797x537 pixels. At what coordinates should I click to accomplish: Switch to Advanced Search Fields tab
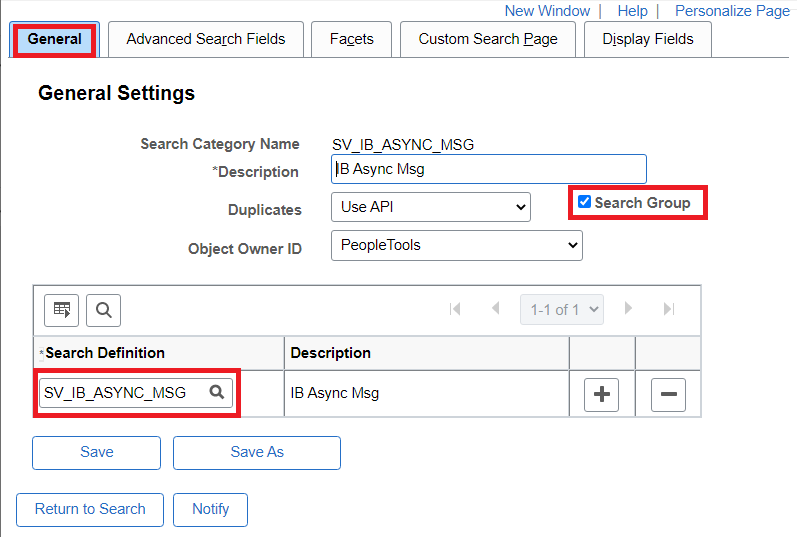click(x=206, y=39)
